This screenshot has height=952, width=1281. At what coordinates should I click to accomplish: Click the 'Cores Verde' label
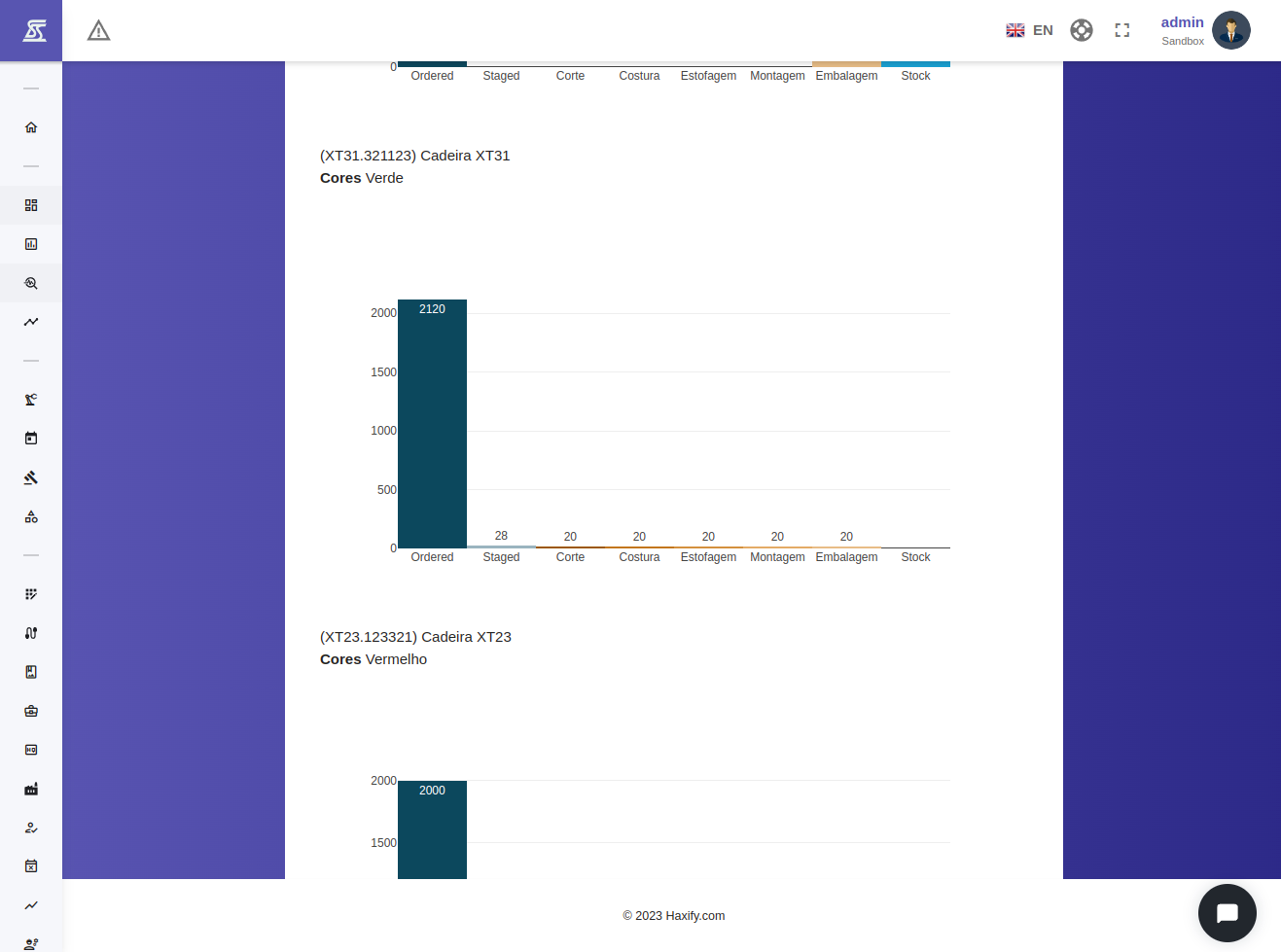coord(362,178)
